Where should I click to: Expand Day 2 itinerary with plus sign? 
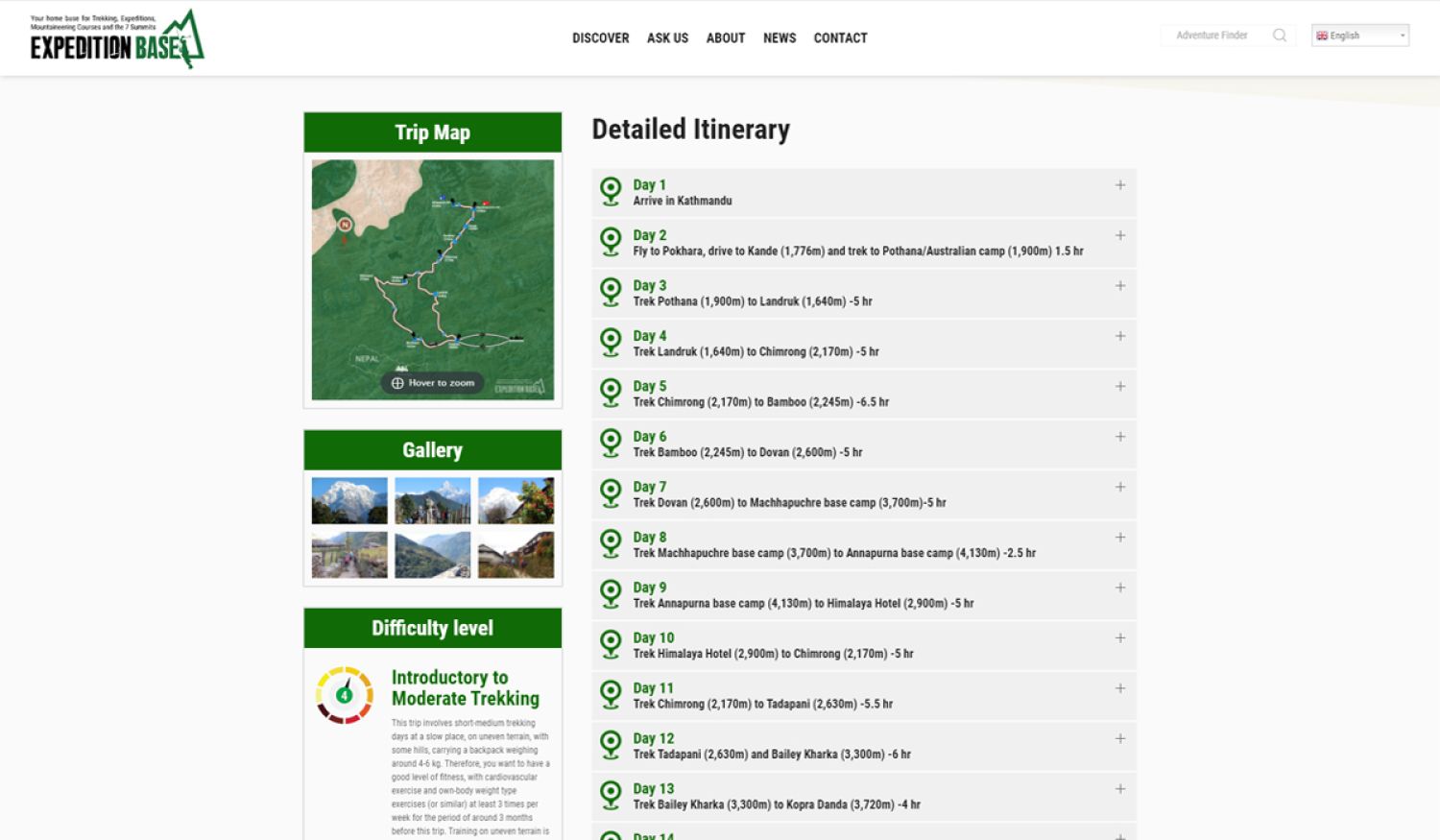coord(1119,235)
